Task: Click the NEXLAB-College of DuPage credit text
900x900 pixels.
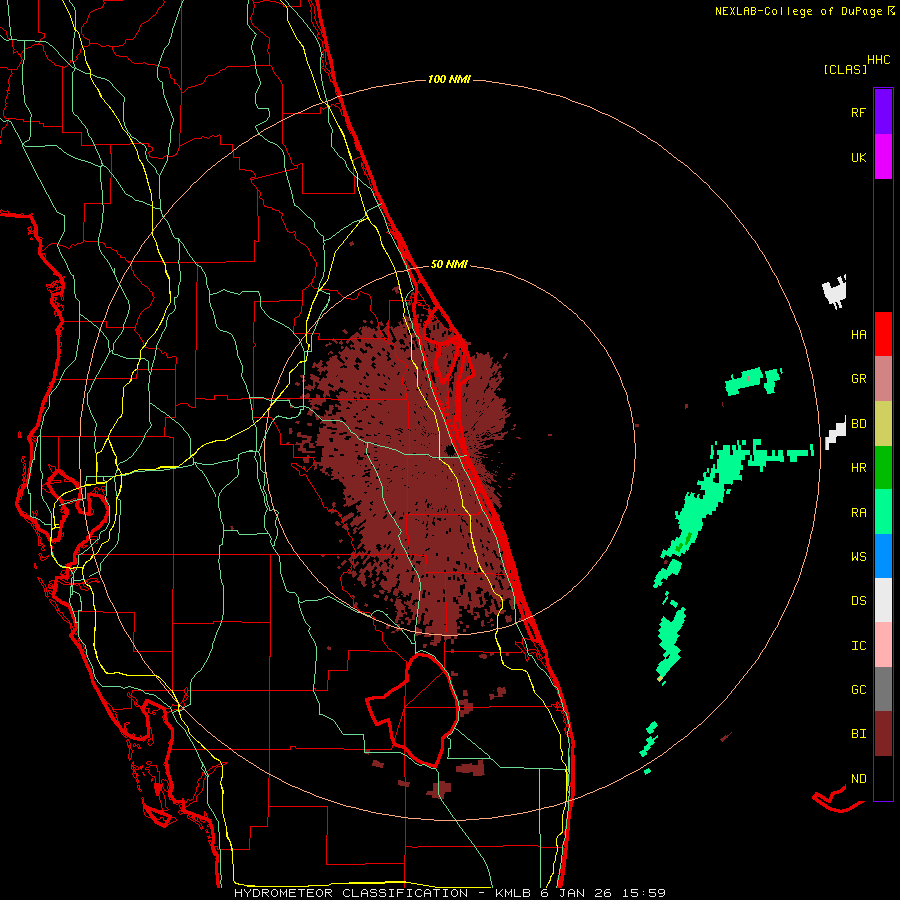Action: tap(798, 11)
